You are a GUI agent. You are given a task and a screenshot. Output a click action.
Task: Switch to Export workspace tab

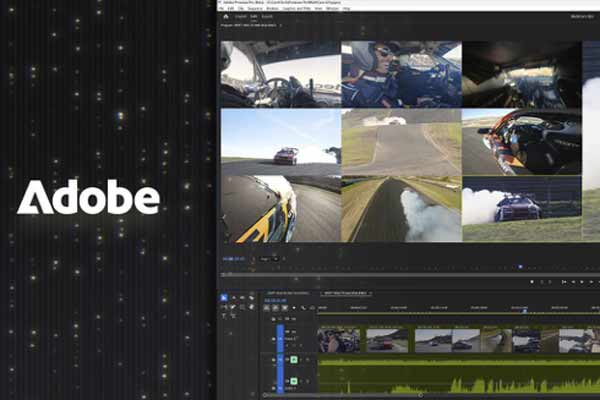click(267, 16)
